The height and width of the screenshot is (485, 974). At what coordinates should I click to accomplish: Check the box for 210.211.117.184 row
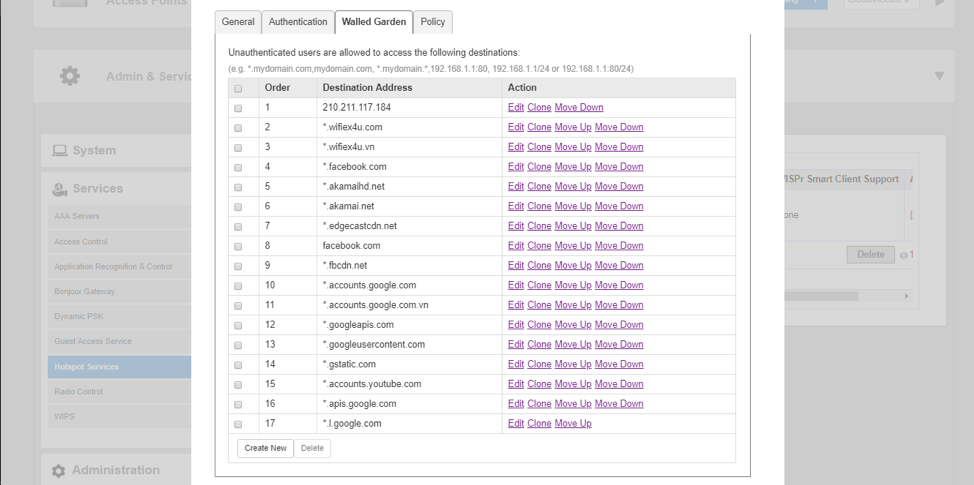238,108
